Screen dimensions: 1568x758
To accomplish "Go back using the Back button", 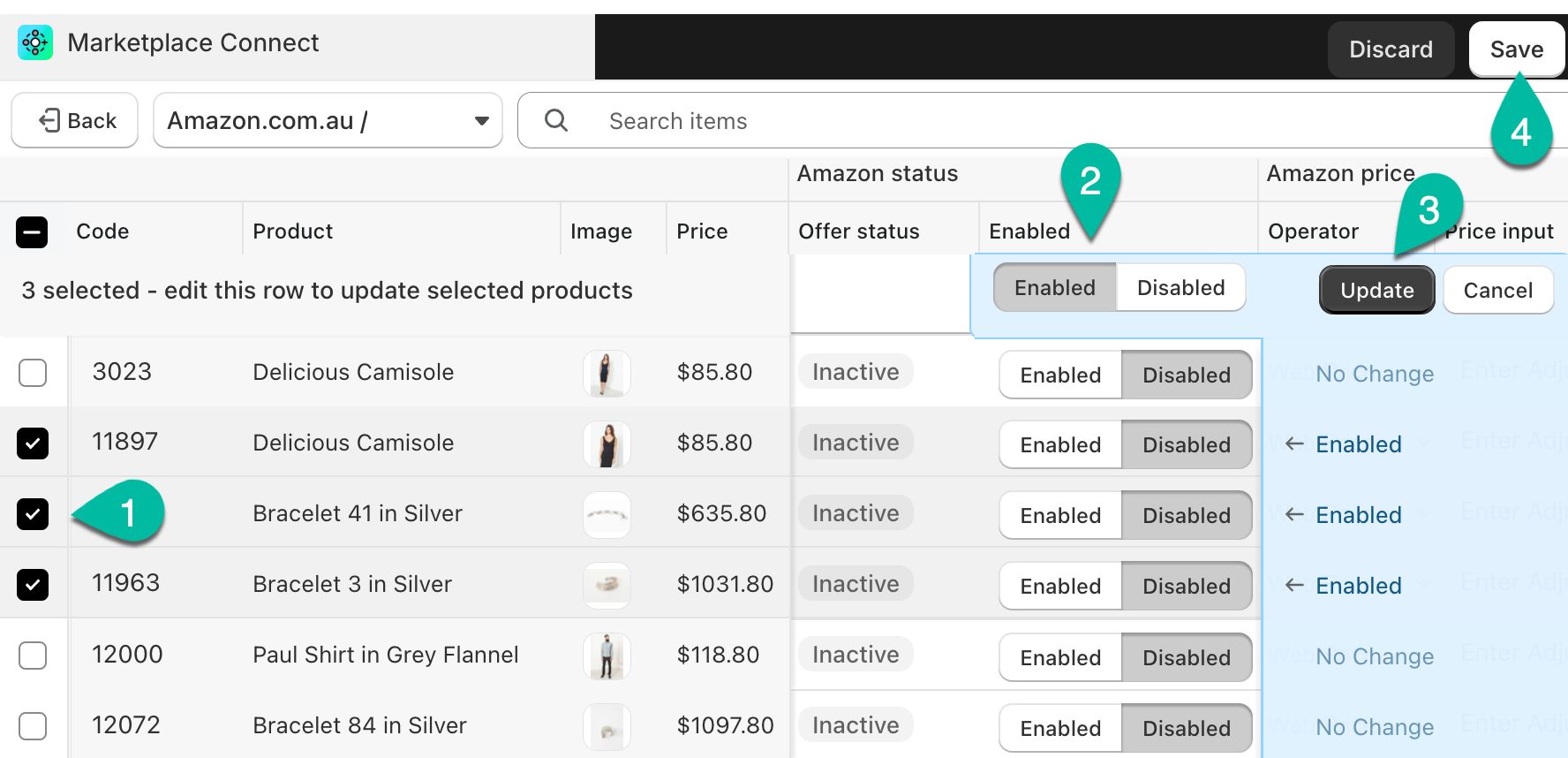I will point(75,120).
